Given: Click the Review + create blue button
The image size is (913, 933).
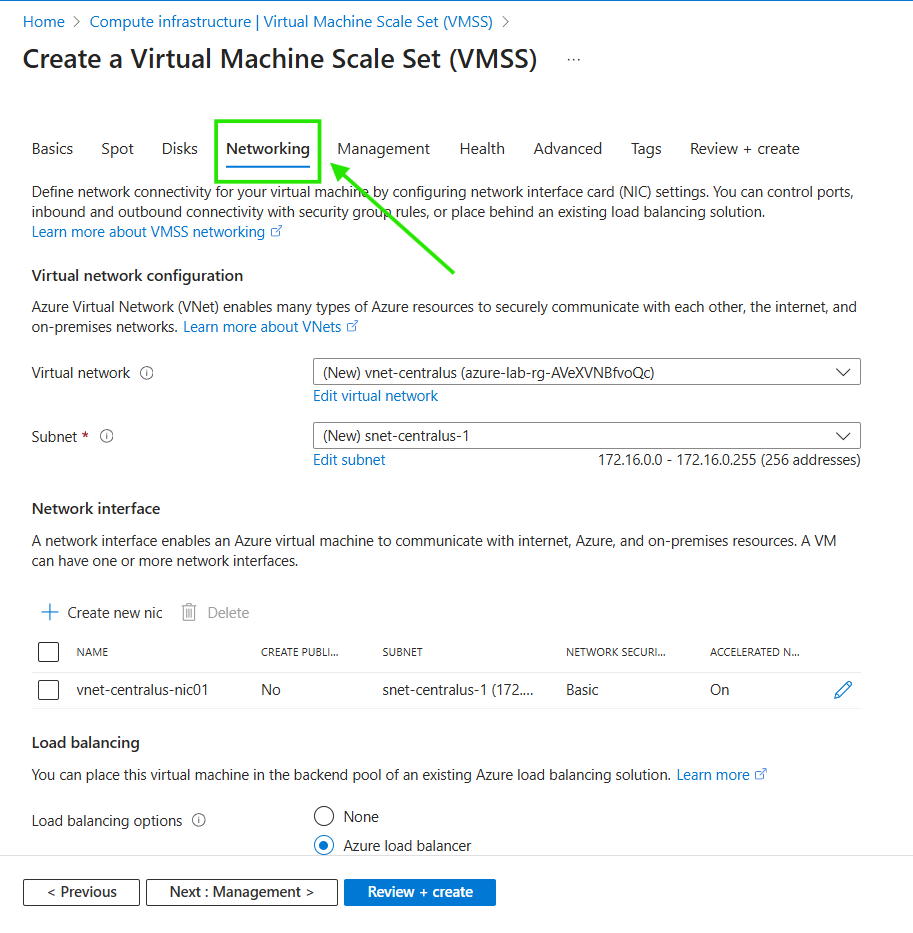Looking at the screenshot, I should pyautogui.click(x=419, y=892).
